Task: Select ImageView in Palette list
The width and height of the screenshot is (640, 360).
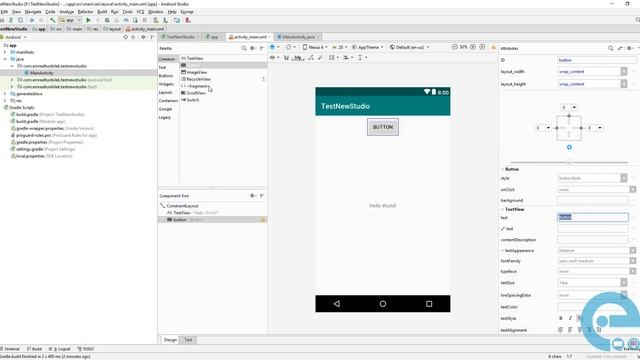Action: (194, 72)
